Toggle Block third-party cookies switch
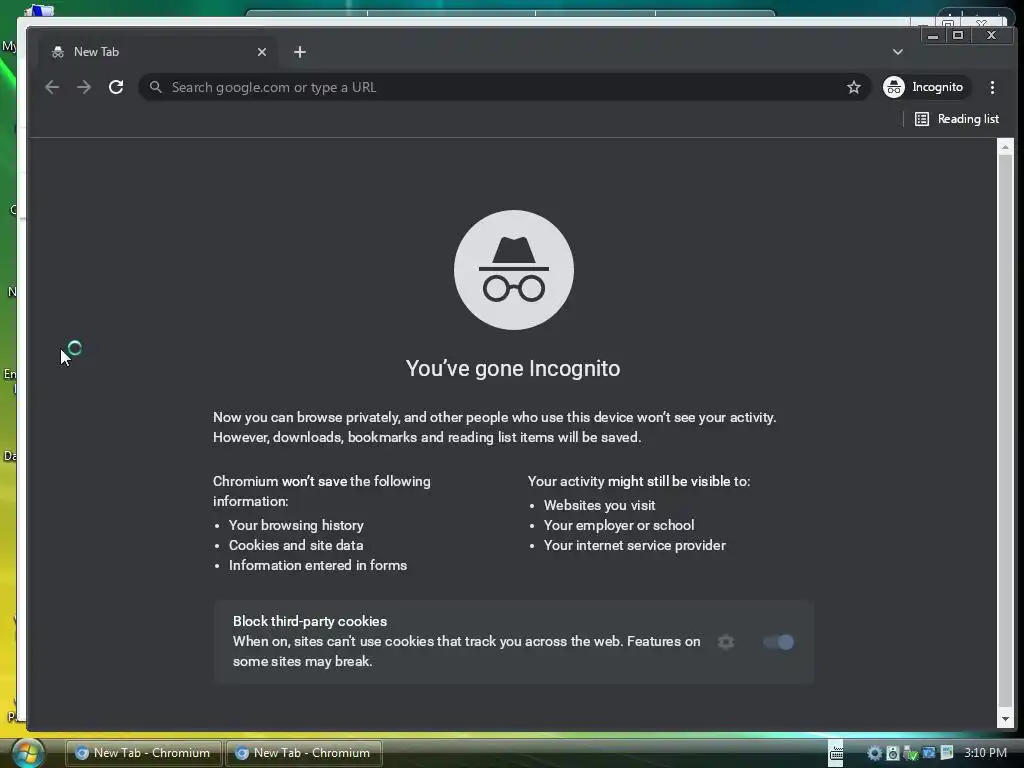 778,642
